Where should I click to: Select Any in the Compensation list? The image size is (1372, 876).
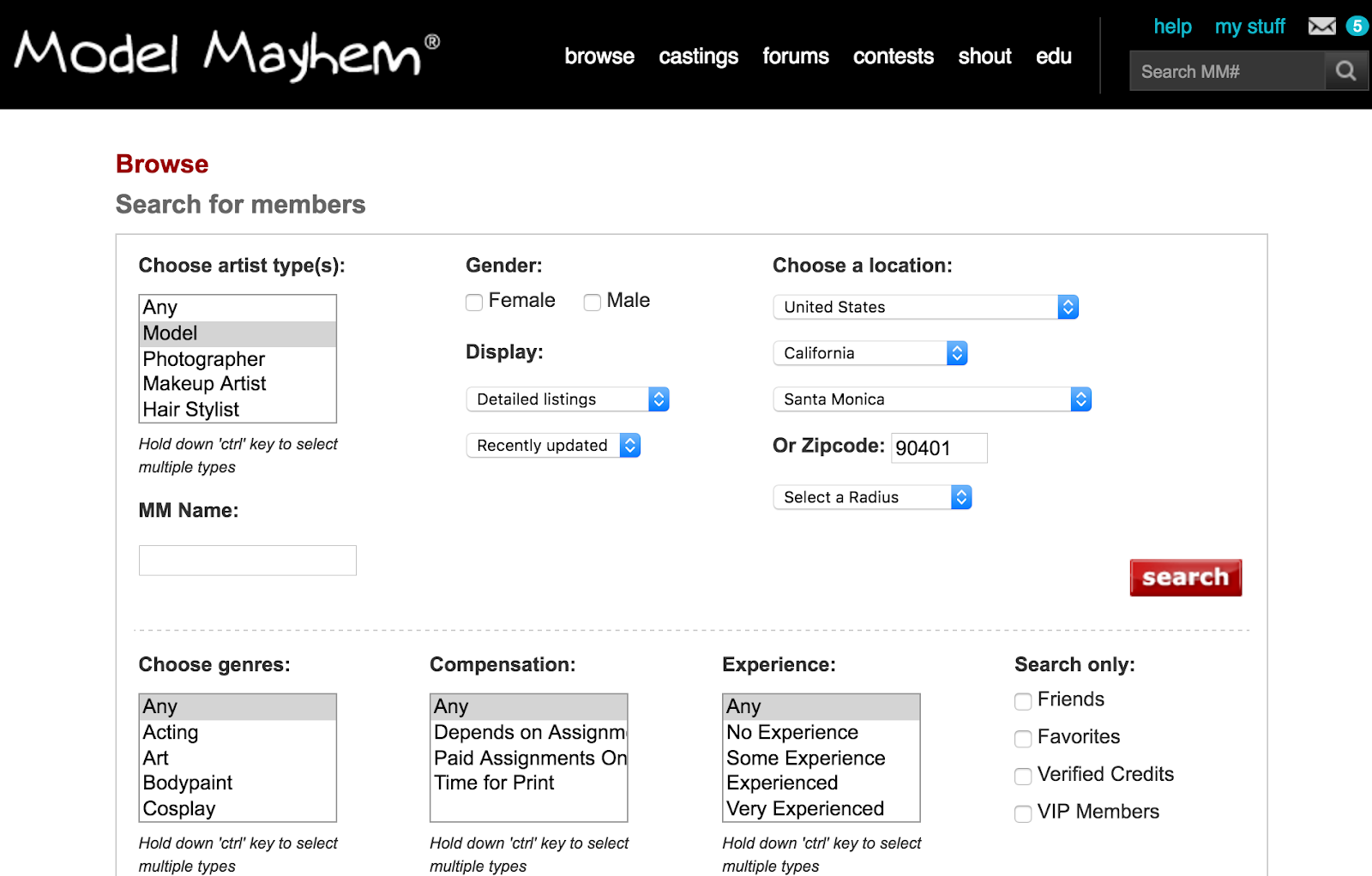click(529, 707)
